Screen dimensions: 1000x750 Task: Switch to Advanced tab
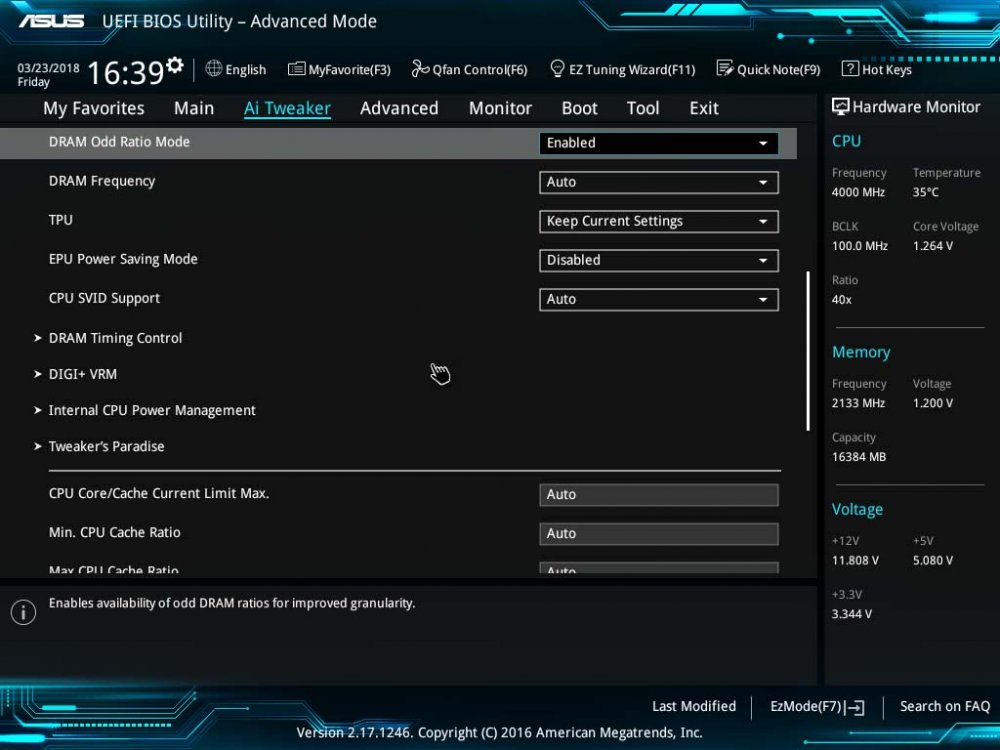click(x=399, y=108)
